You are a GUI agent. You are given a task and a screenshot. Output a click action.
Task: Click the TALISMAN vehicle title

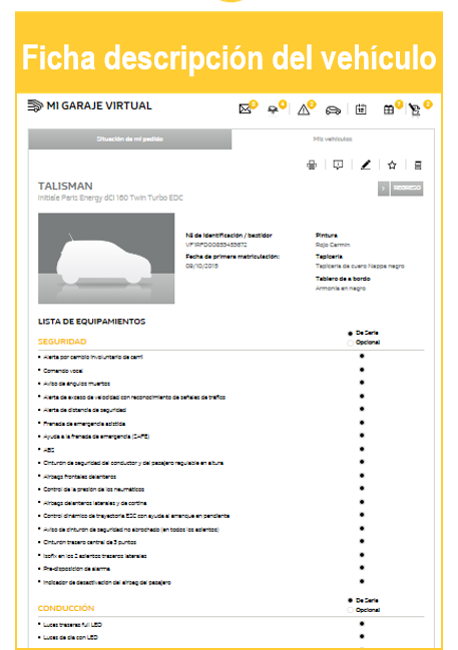(x=65, y=186)
